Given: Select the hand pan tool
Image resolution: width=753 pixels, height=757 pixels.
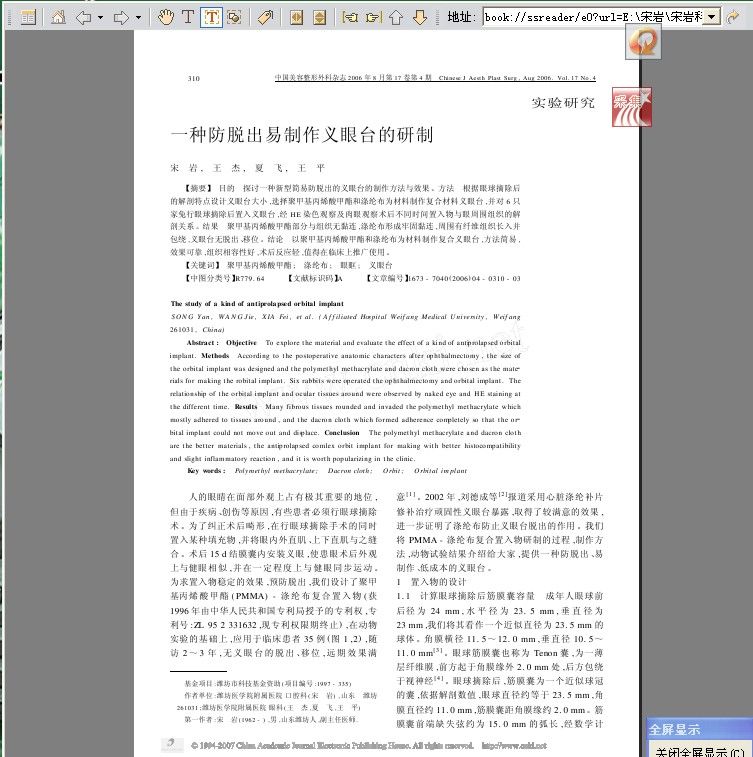Looking at the screenshot, I should pyautogui.click(x=166, y=17).
